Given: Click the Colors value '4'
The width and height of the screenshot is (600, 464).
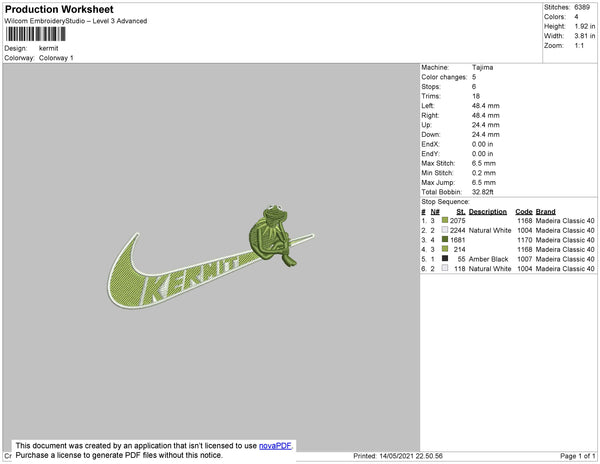Looking at the screenshot, I should 576,17.
